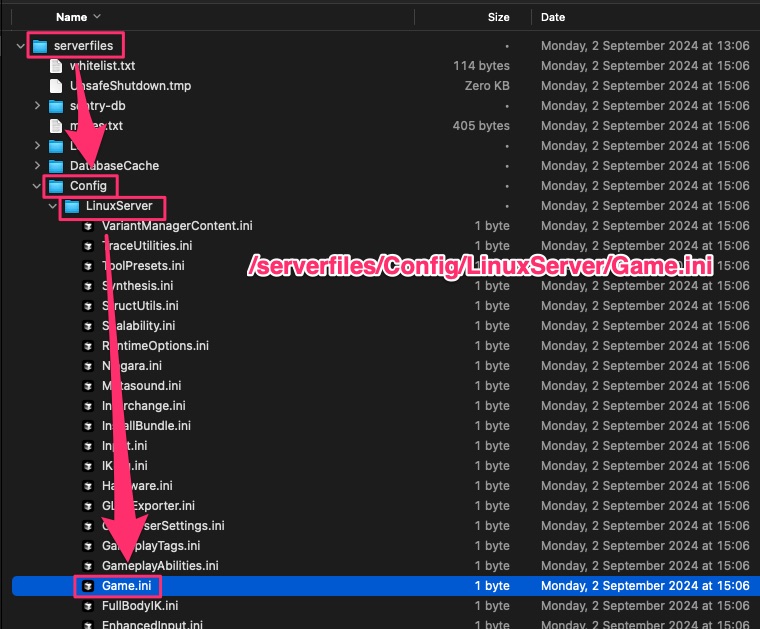Select the Config folder name
The width and height of the screenshot is (760, 629).
point(88,186)
